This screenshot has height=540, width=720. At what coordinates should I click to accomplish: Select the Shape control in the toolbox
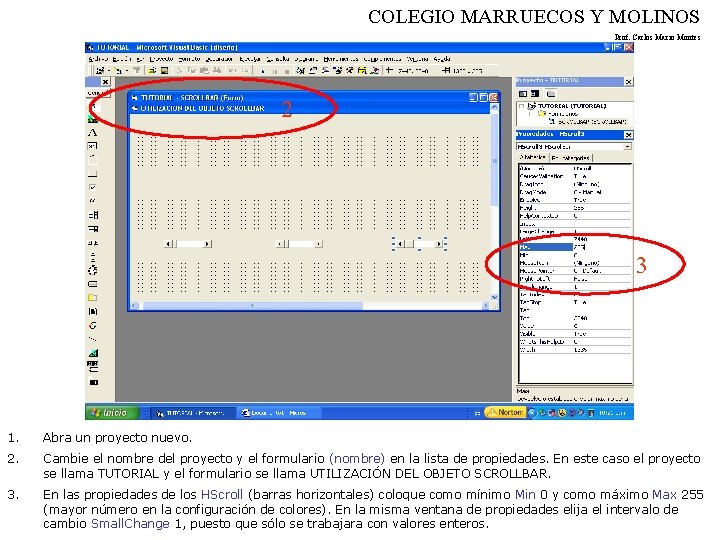93,325
